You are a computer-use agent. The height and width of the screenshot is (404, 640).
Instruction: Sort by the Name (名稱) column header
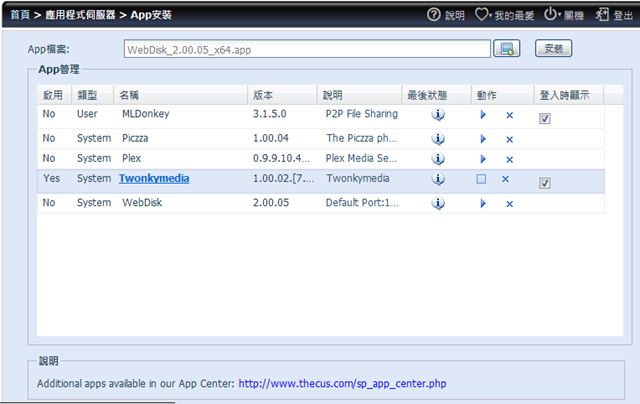coord(180,95)
